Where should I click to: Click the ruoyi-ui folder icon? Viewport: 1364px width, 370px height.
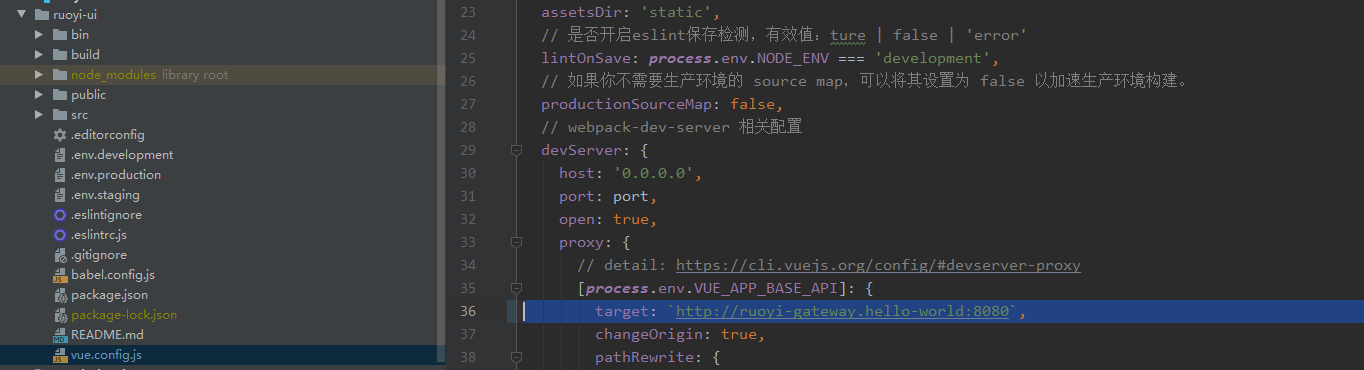coord(42,15)
